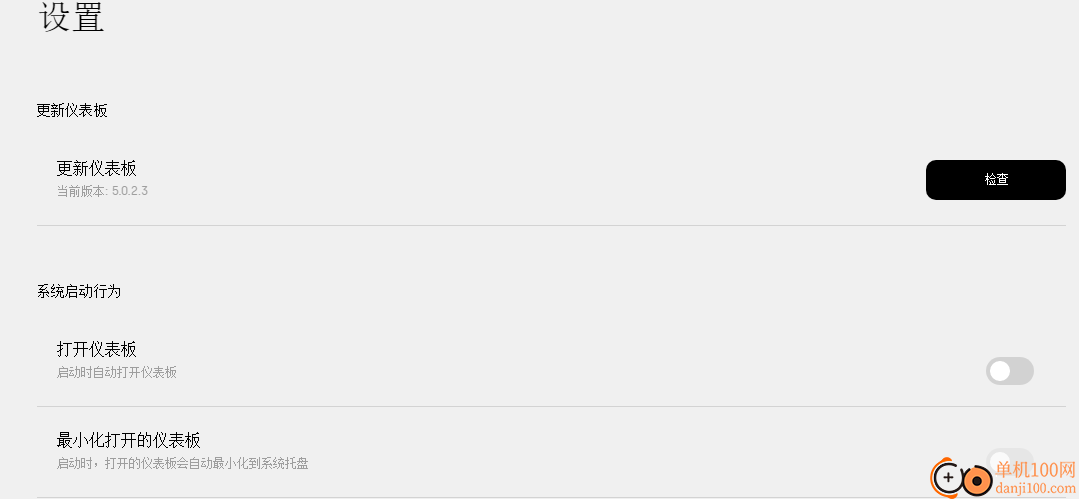The image size is (1079, 499).
Task: Click the 当前版本: 5.0.2.3 text
Action: [x=102, y=191]
